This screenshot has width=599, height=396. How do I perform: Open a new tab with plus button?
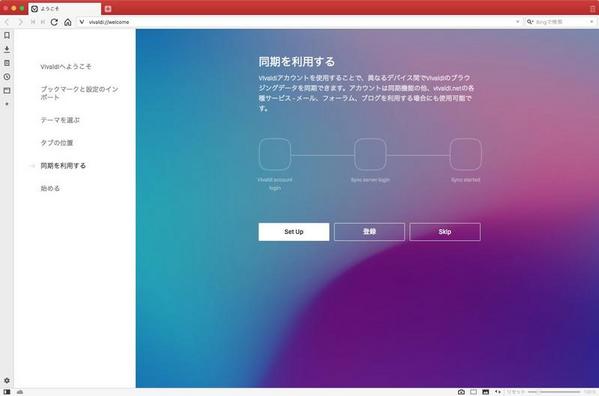(108, 8)
